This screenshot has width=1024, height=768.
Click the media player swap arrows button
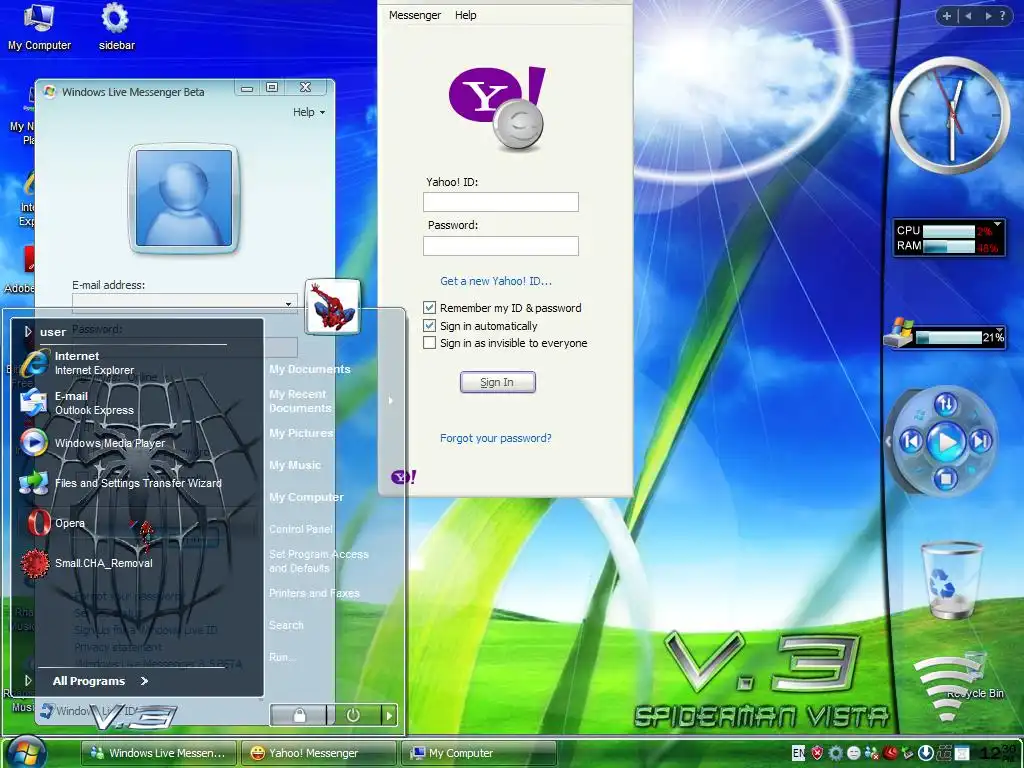946,404
